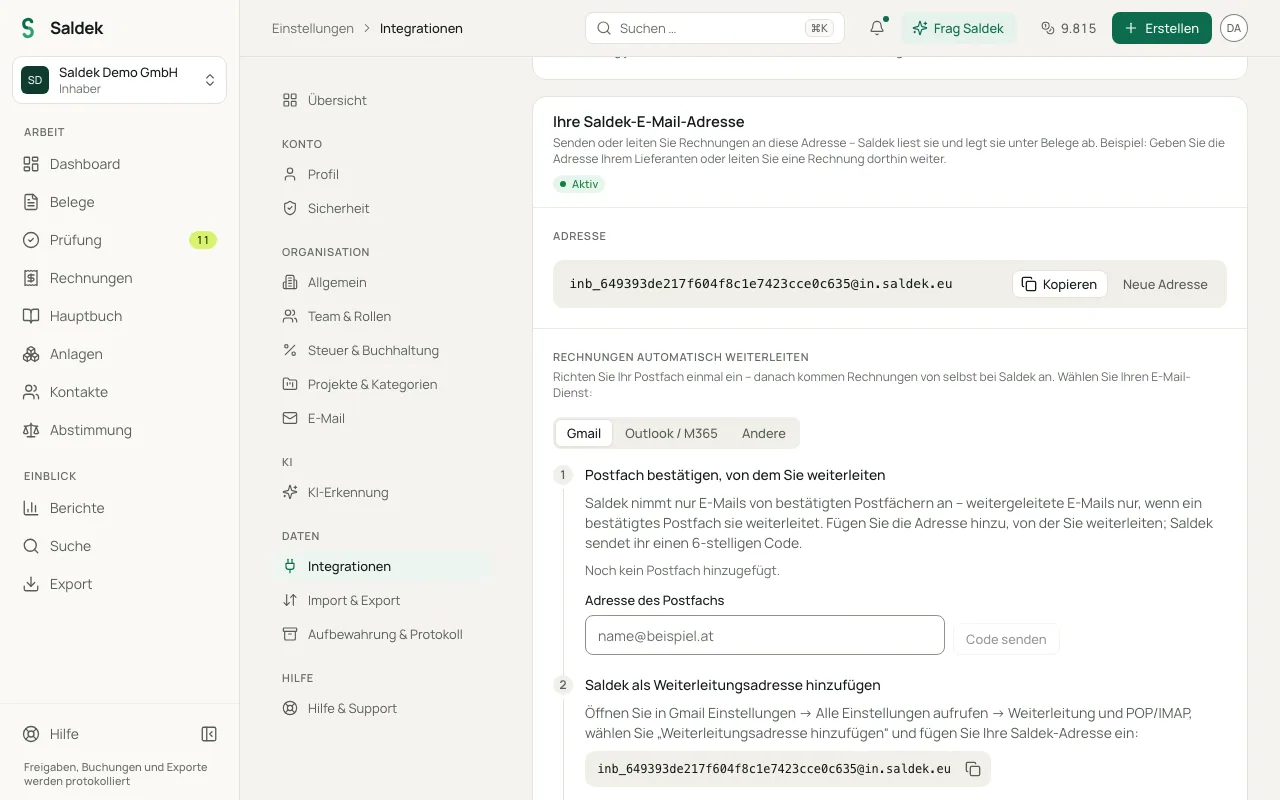Open Anlagen assets page

[x=120, y=354]
